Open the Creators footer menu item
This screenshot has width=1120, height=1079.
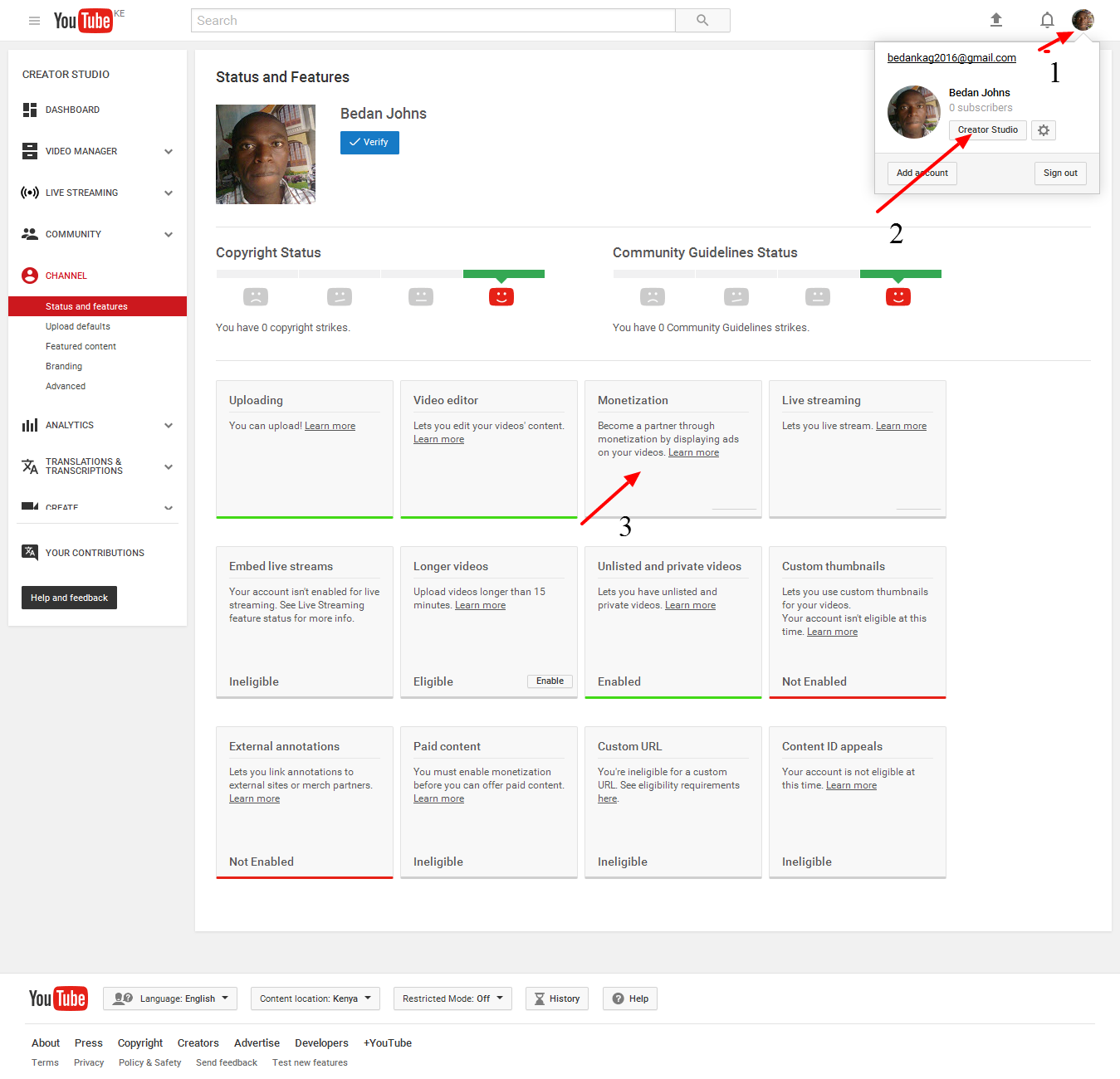(198, 1042)
